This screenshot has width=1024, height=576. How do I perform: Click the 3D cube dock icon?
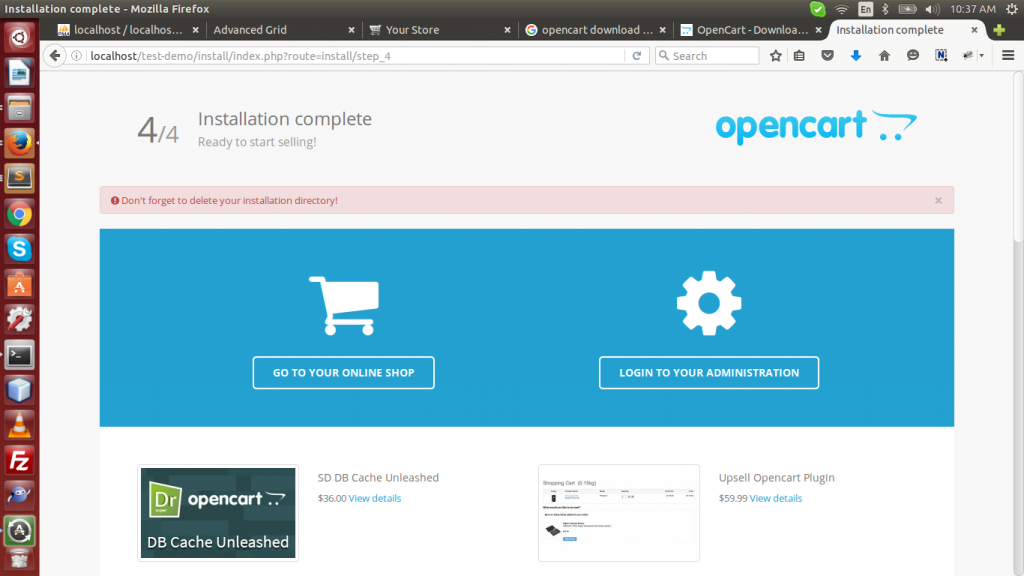[x=19, y=391]
